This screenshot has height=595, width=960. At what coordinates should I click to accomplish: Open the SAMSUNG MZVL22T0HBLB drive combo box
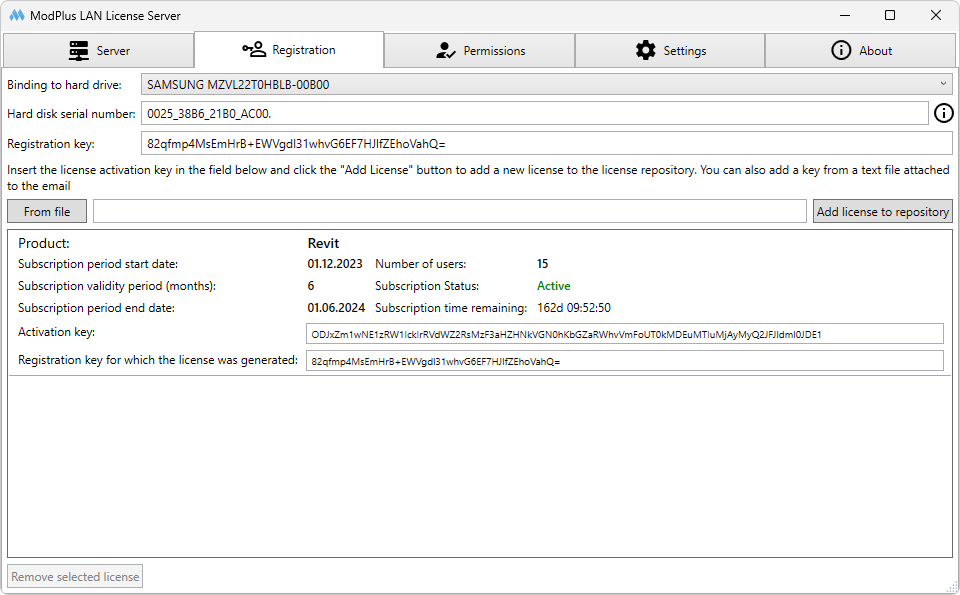[540, 85]
